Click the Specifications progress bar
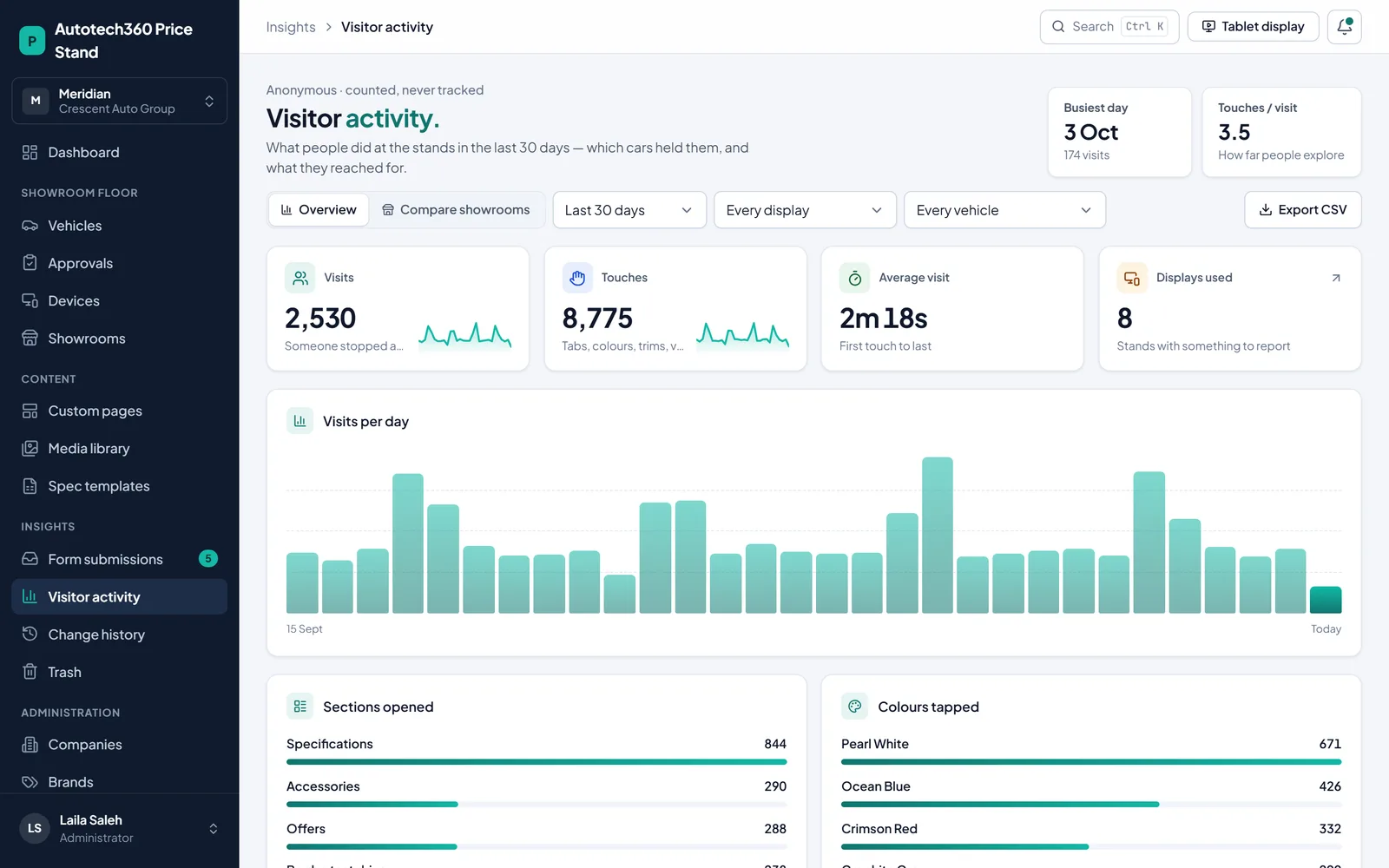 click(537, 762)
